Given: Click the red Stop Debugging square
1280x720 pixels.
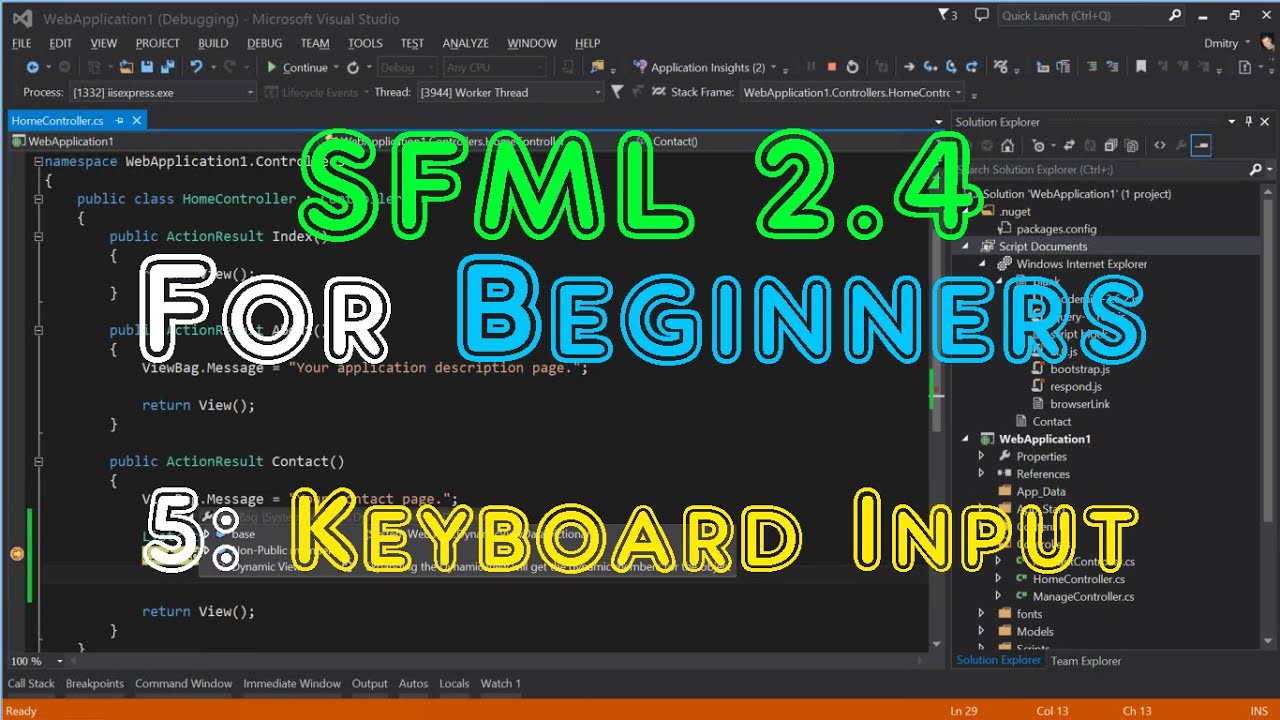Looking at the screenshot, I should 831,67.
